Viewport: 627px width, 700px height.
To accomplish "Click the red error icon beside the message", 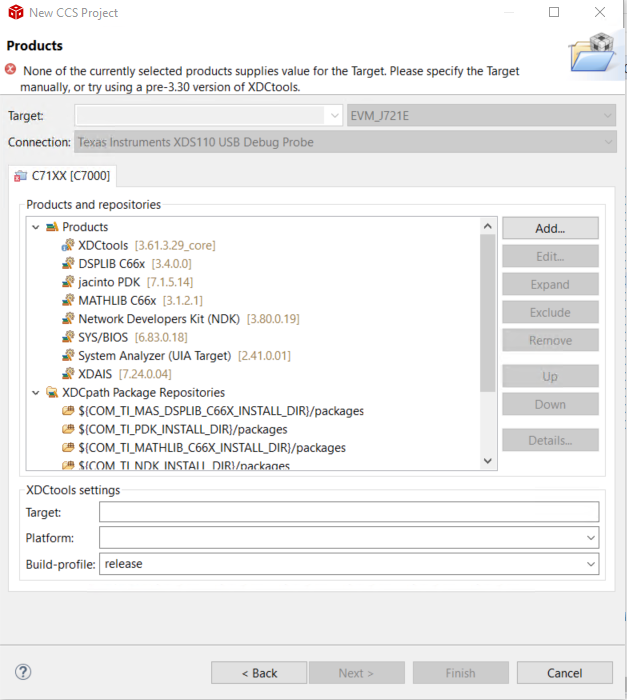I will point(10,70).
